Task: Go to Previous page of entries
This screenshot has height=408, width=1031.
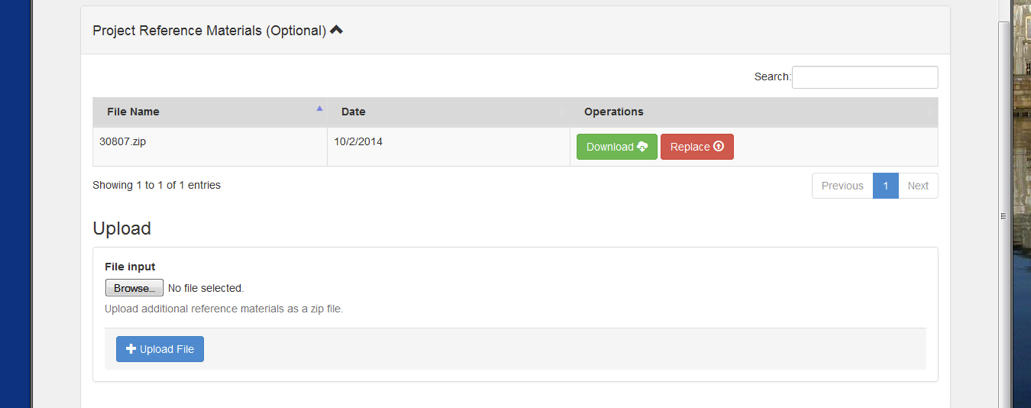Action: [x=842, y=186]
